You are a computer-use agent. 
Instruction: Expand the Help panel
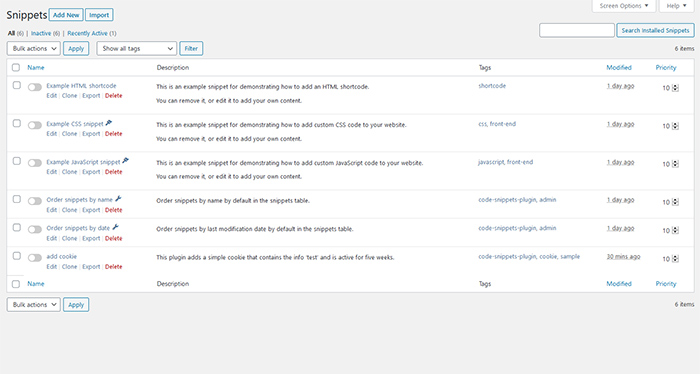pos(676,6)
